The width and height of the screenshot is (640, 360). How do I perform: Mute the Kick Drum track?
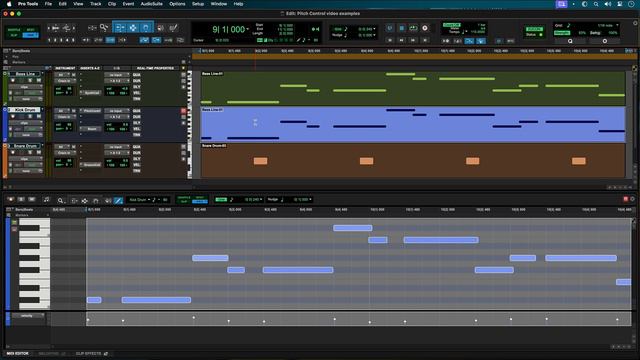pos(39,116)
